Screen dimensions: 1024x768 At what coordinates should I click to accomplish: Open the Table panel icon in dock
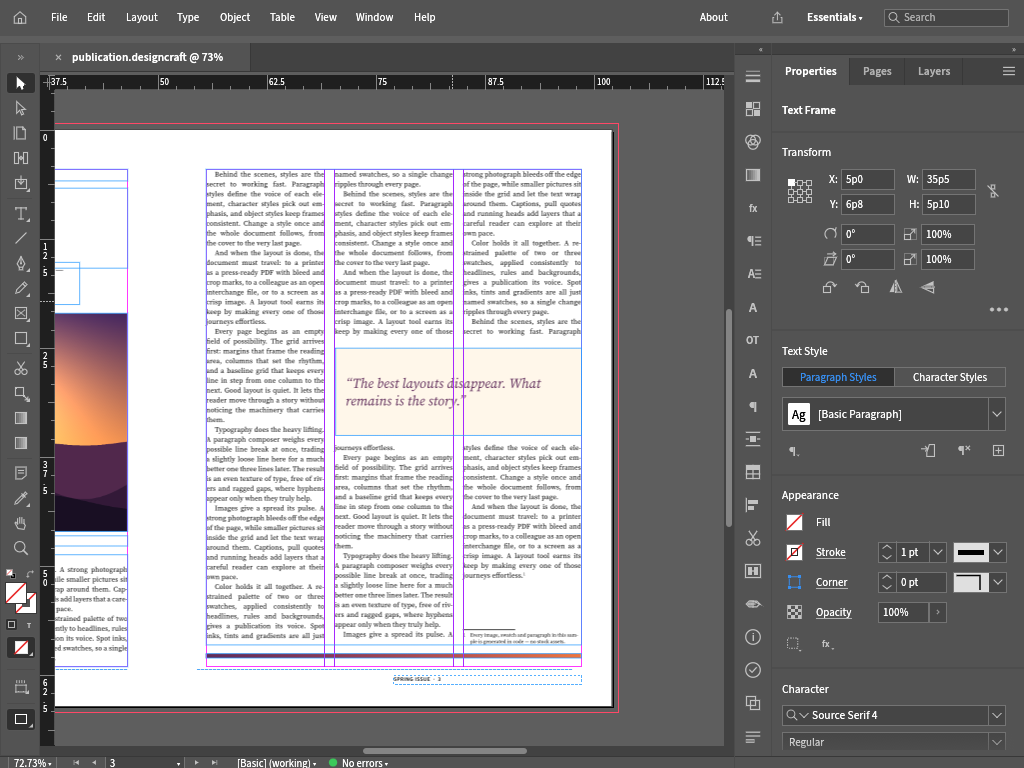[752, 472]
